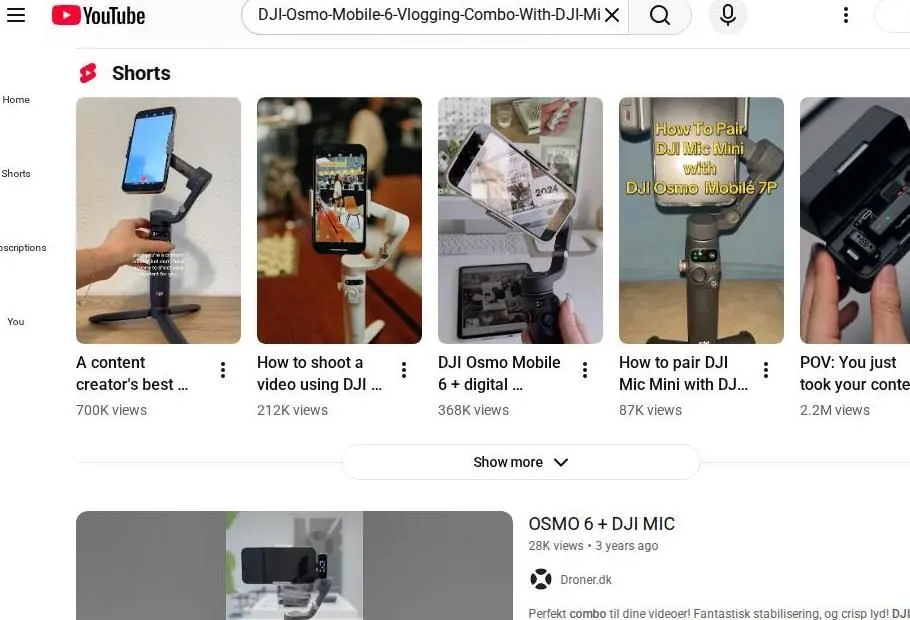
Task: Open title 'A content creator's best ...'
Action: (x=132, y=373)
